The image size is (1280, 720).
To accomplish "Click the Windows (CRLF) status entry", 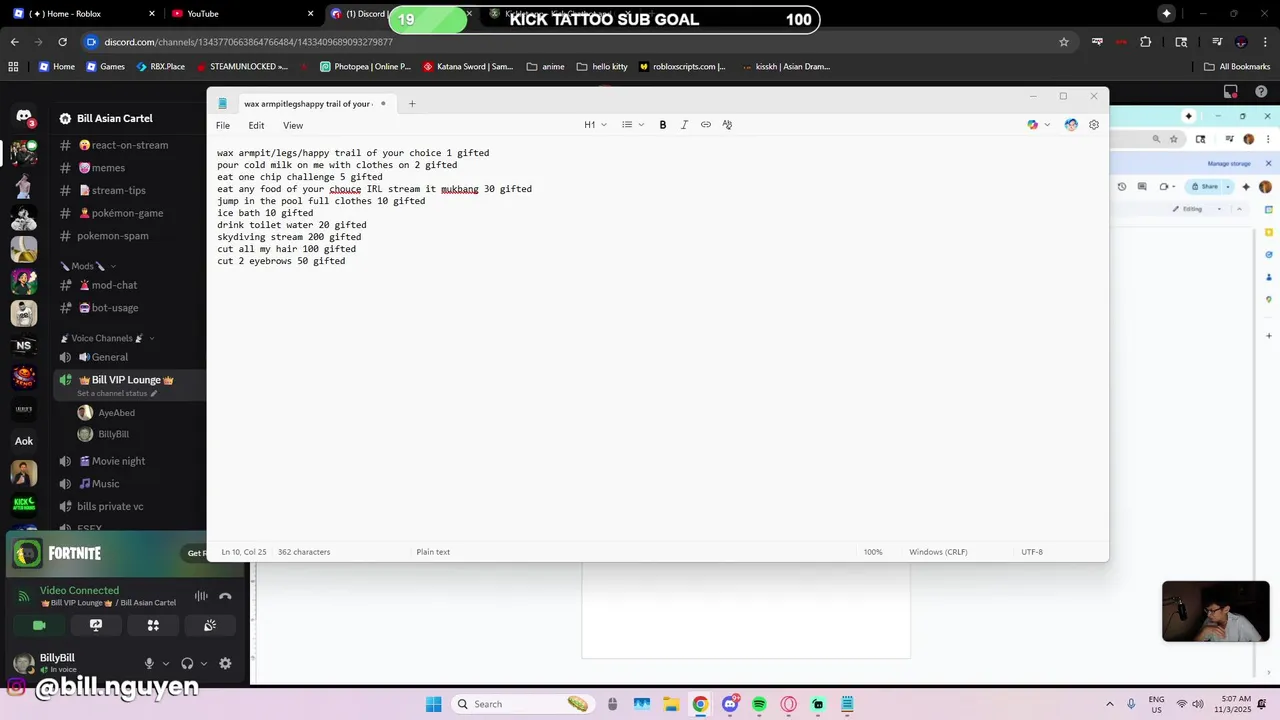I will (938, 552).
